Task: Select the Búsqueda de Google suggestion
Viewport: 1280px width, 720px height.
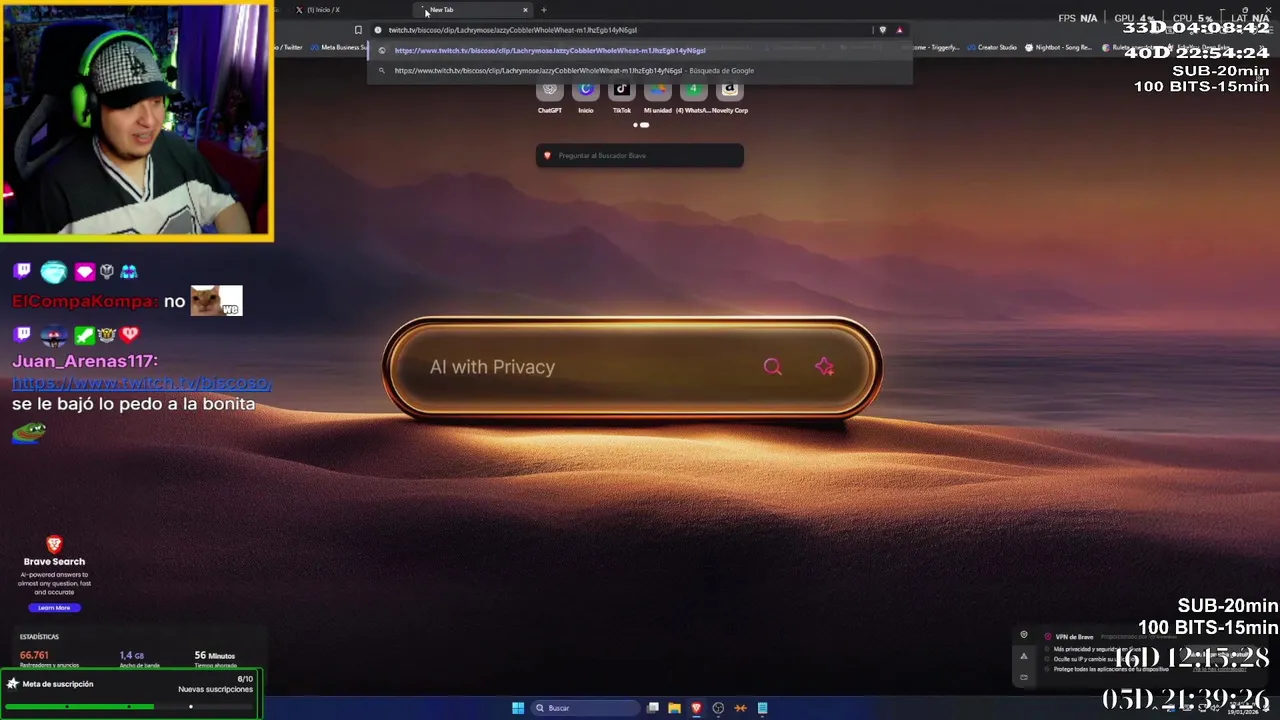Action: point(640,71)
